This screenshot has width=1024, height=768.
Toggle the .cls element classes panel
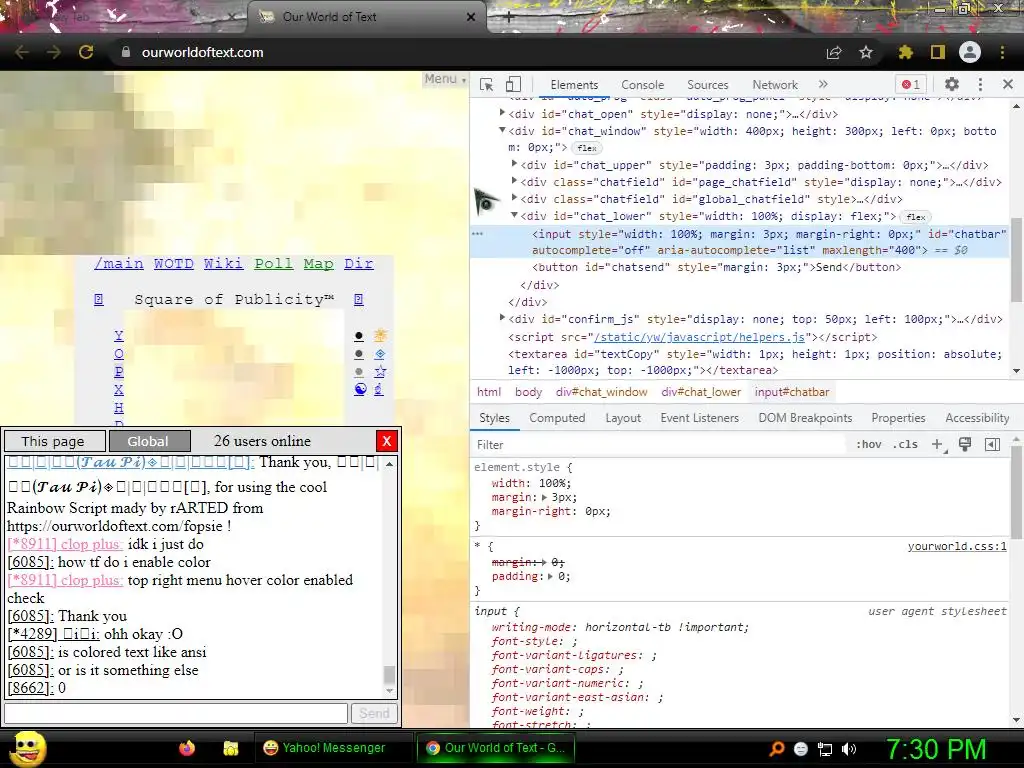[905, 444]
